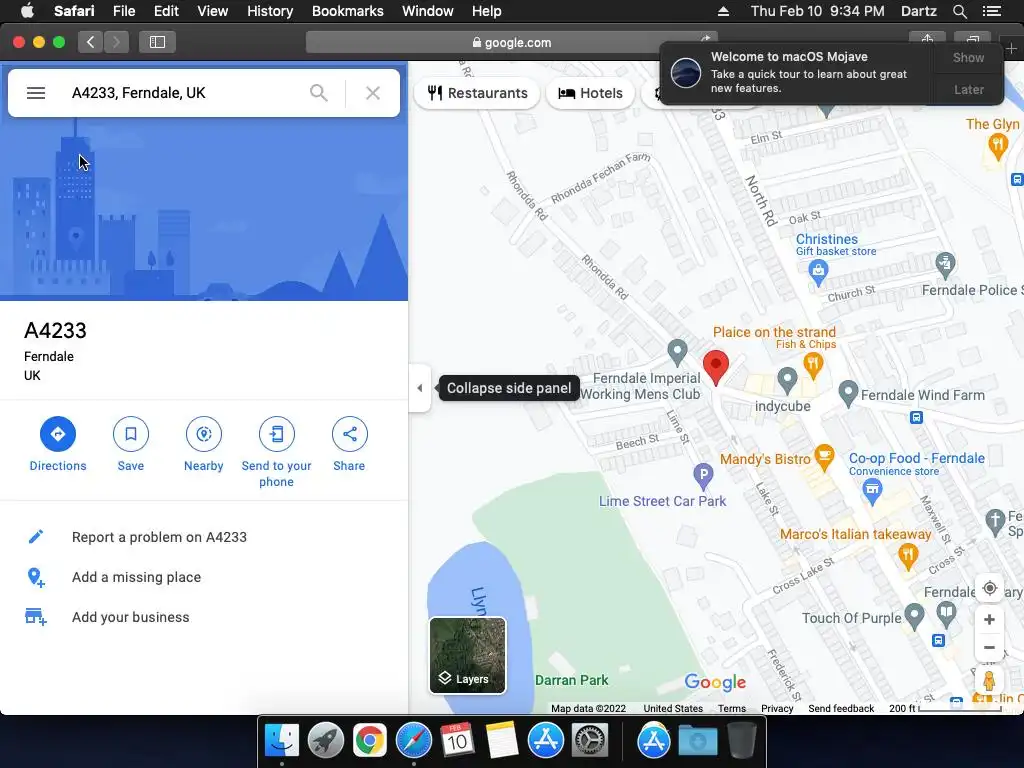Click Ferndale Police map label

point(972,290)
